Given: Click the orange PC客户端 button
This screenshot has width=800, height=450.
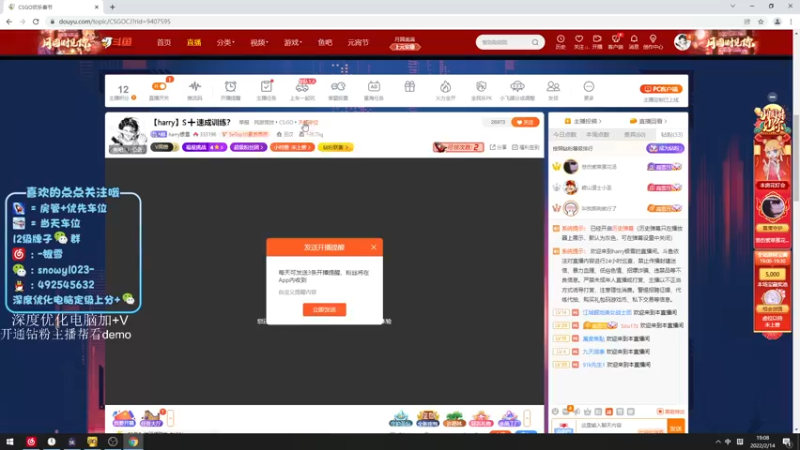Looking at the screenshot, I should click(x=661, y=89).
